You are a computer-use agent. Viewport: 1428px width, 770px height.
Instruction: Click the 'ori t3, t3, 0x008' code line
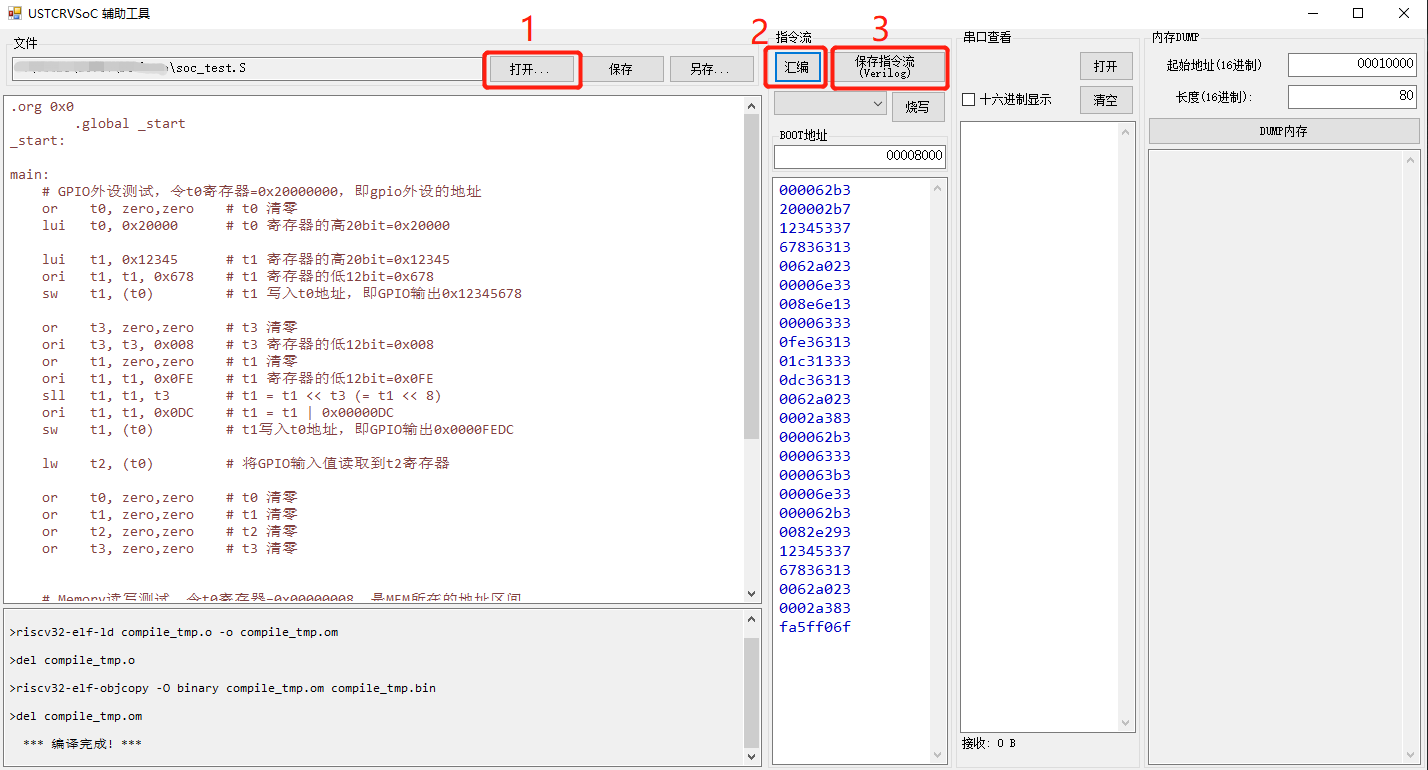click(238, 344)
